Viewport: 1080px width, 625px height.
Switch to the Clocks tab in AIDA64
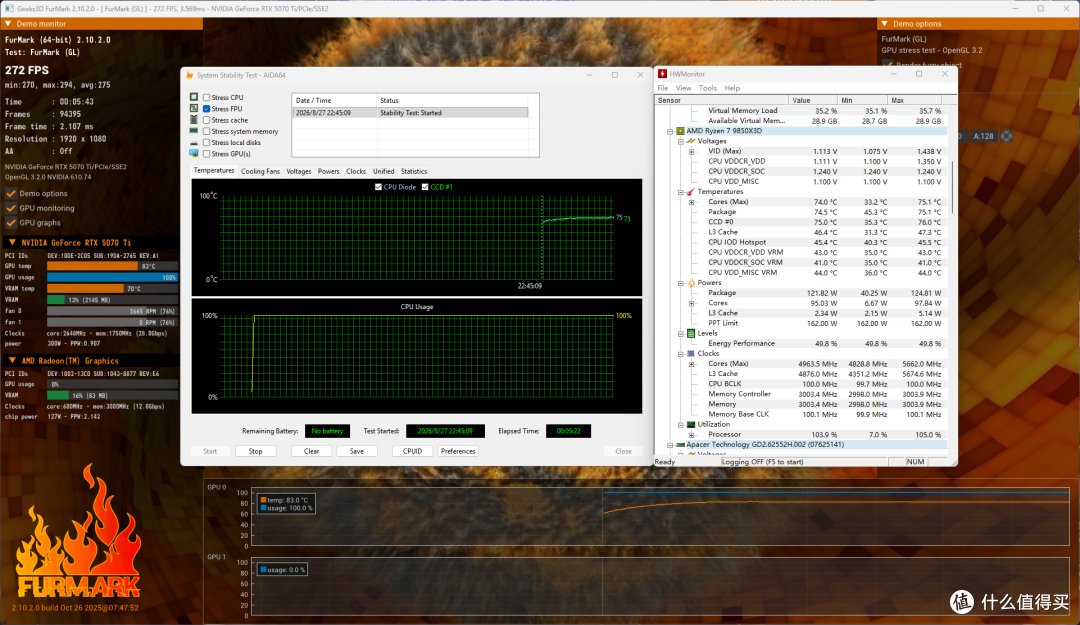point(356,172)
